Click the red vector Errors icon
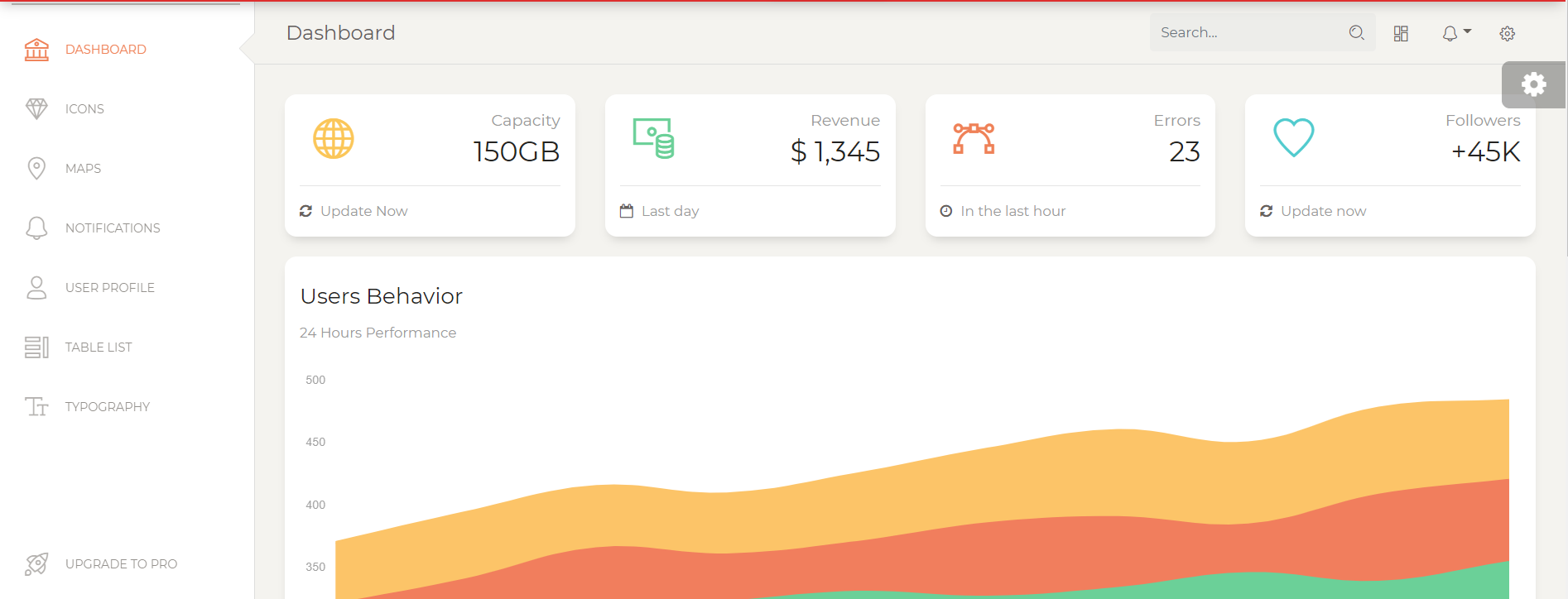1568x599 pixels. pos(974,138)
